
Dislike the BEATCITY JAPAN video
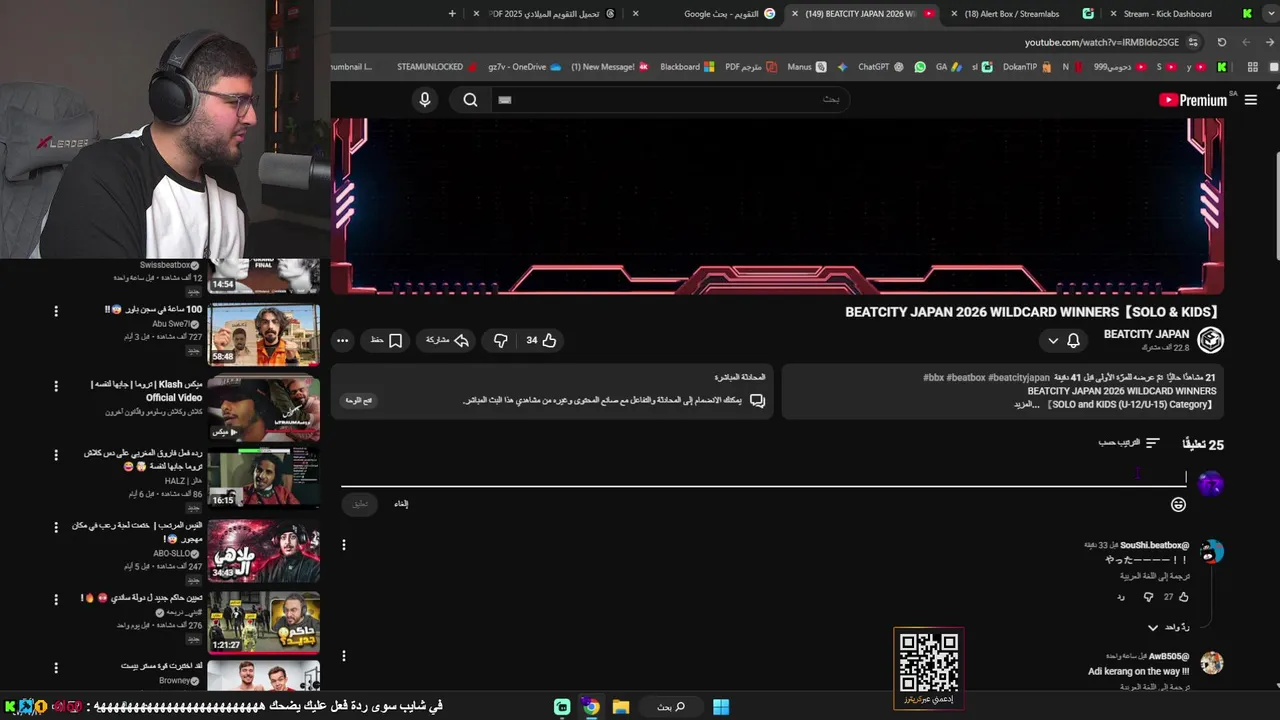501,340
